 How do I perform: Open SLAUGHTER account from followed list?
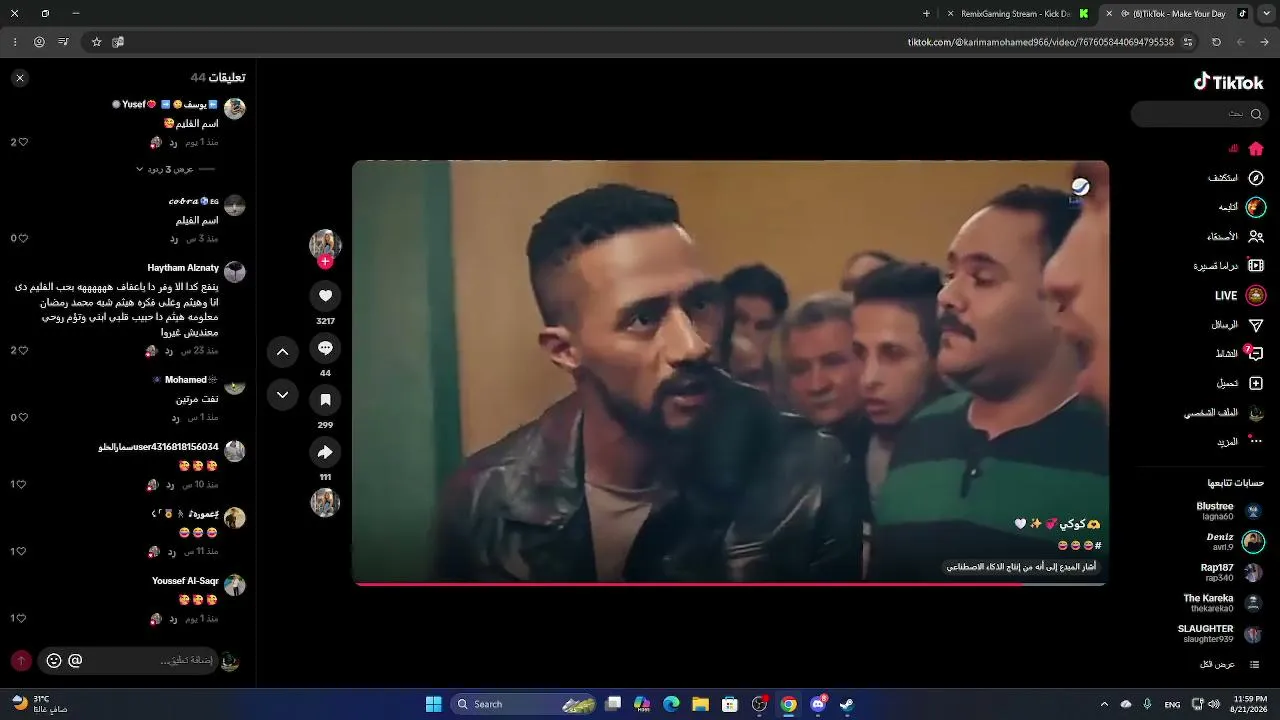click(x=1221, y=634)
